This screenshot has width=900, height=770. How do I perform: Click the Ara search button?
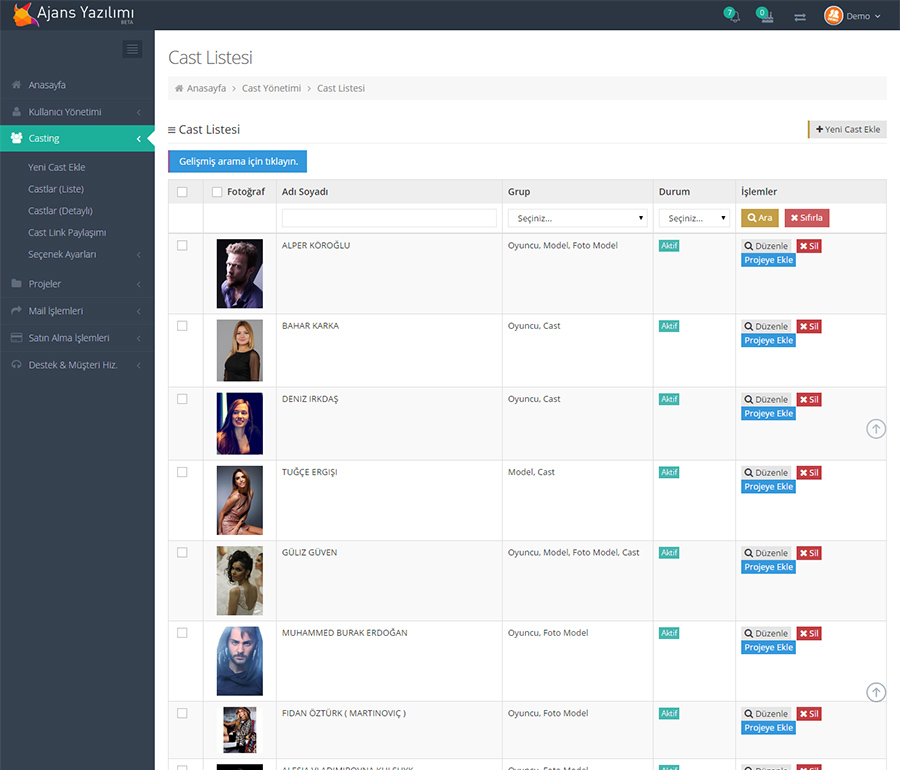coord(759,217)
